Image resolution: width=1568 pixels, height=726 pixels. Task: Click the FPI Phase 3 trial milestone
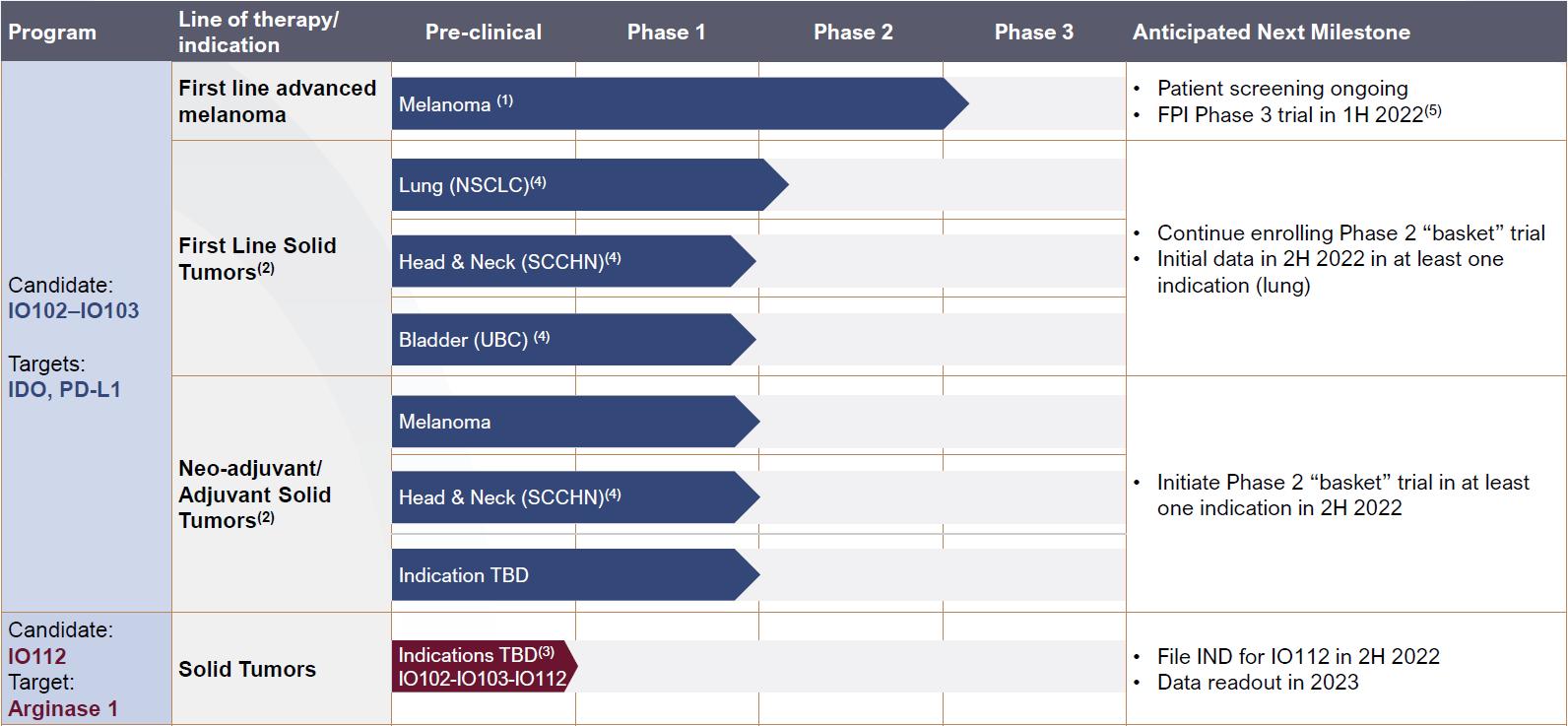pyautogui.click(x=1298, y=115)
